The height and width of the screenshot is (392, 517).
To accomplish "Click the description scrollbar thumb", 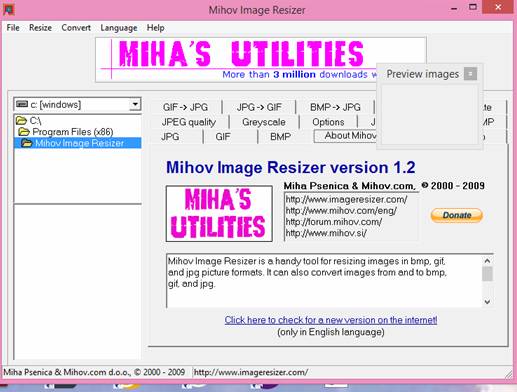I will pos(487,274).
